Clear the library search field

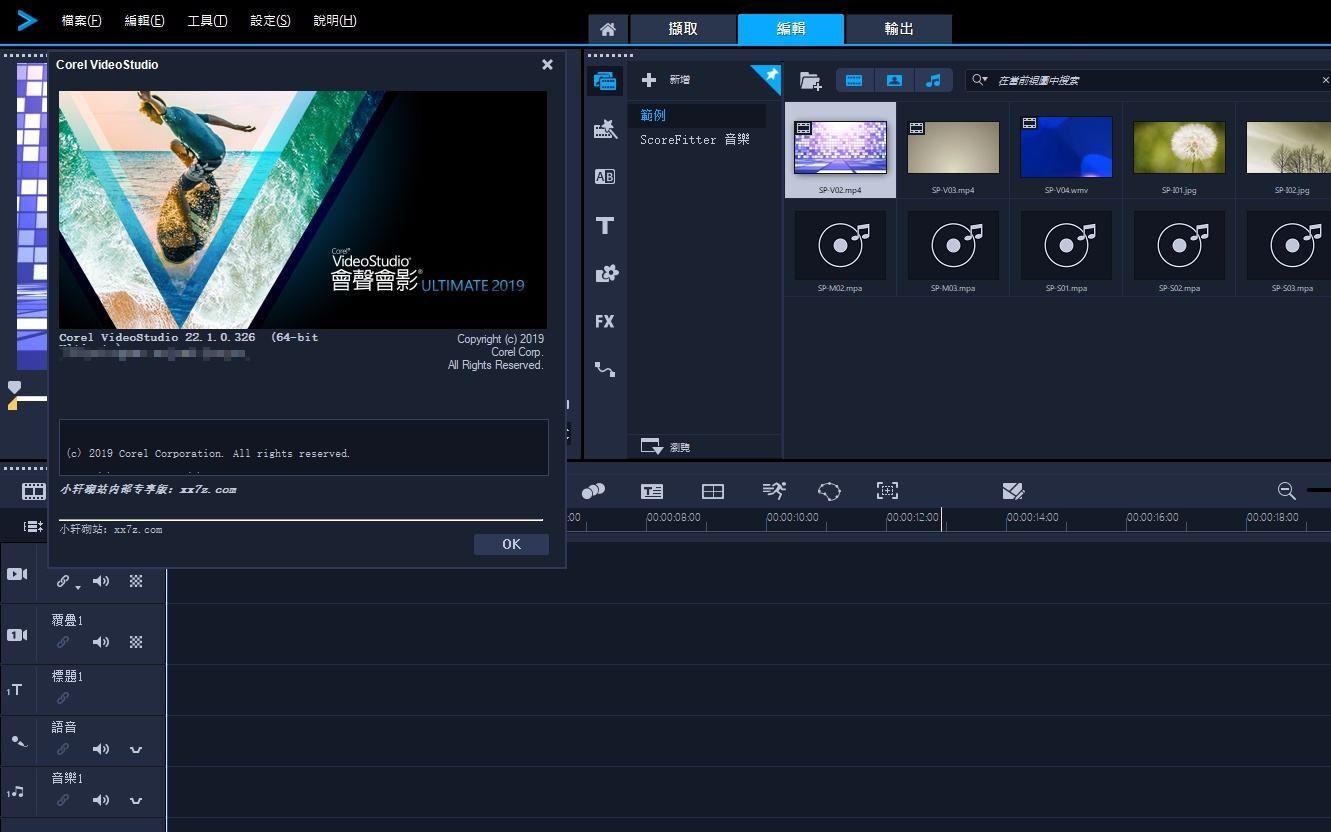[x=1325, y=80]
